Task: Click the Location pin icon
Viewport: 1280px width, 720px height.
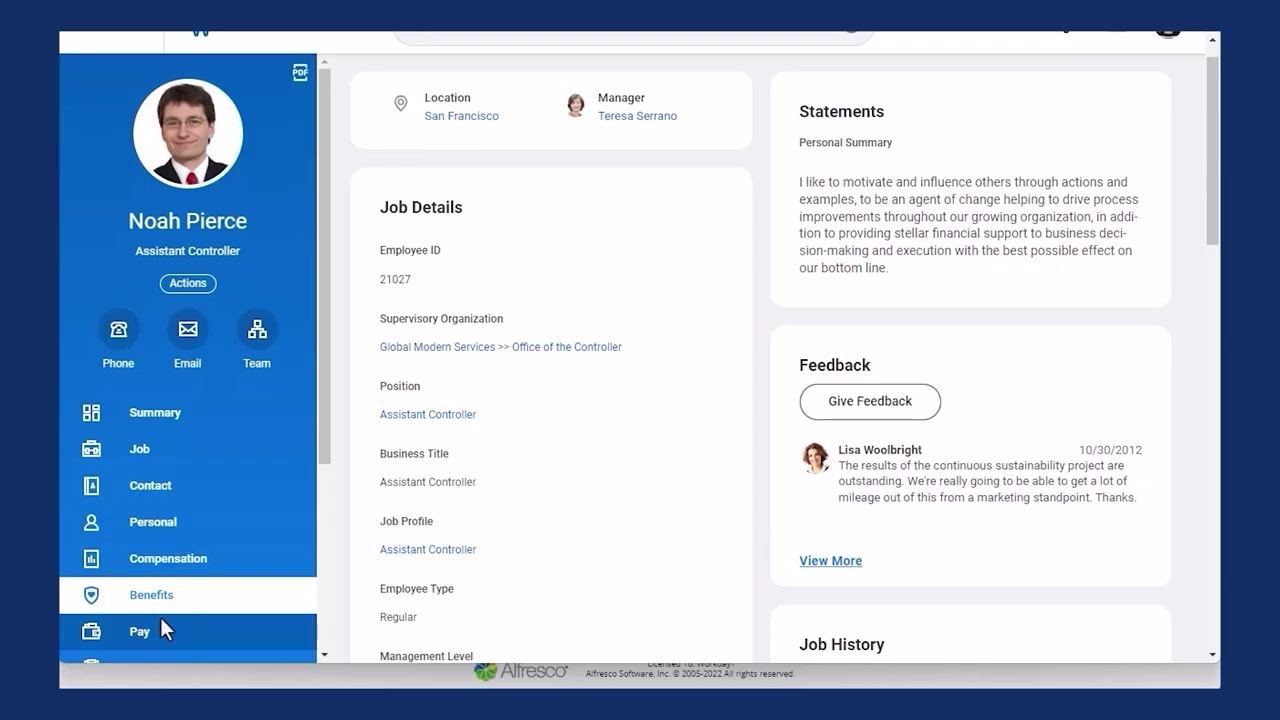Action: (401, 103)
